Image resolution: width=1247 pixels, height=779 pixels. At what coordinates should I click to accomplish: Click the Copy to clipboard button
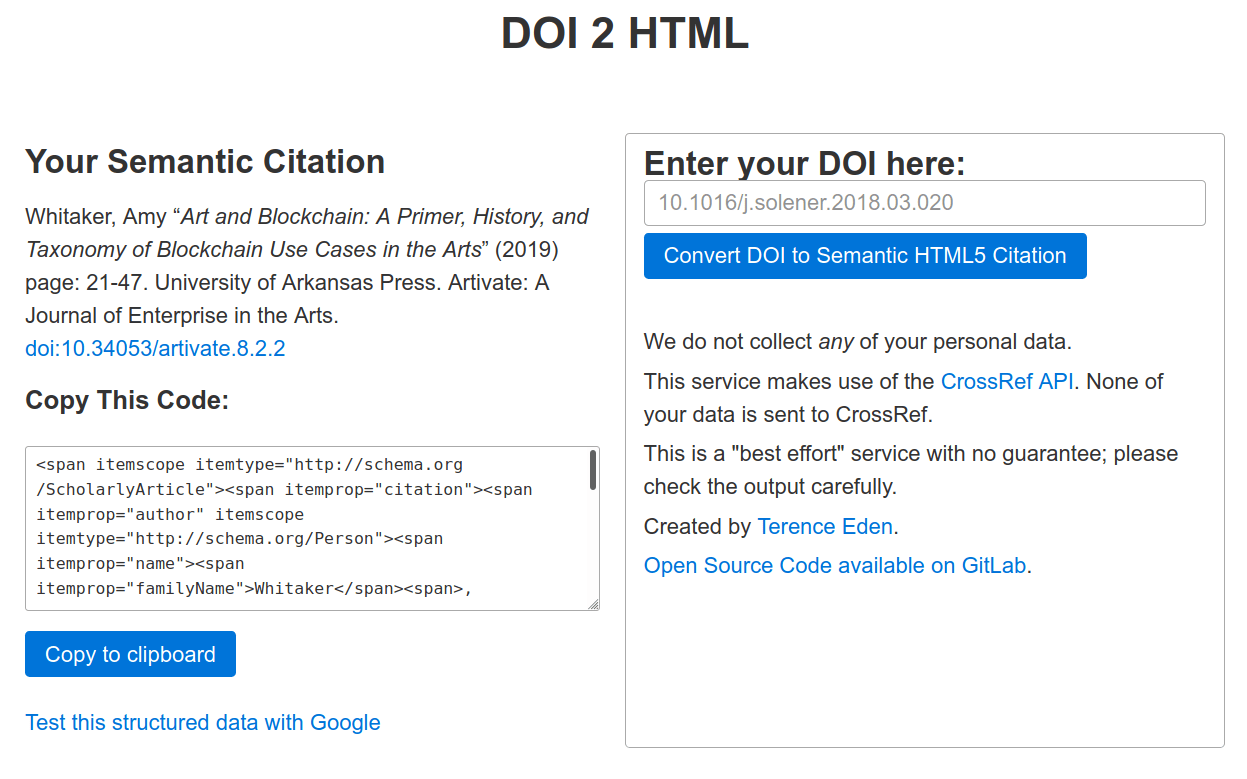coord(130,654)
